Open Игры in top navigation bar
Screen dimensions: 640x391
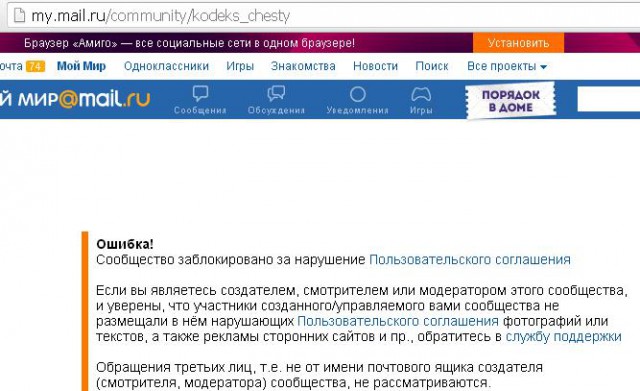coord(240,66)
